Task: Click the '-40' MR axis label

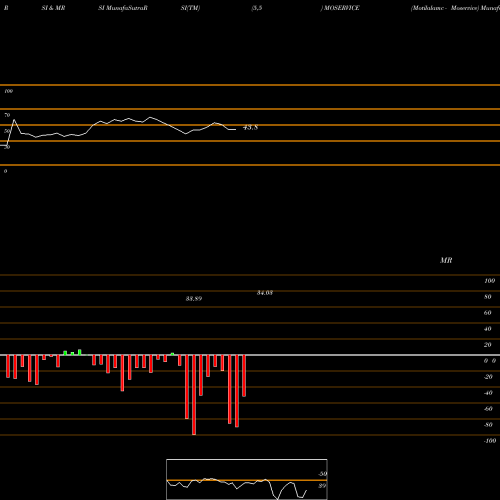Action: 488,393
